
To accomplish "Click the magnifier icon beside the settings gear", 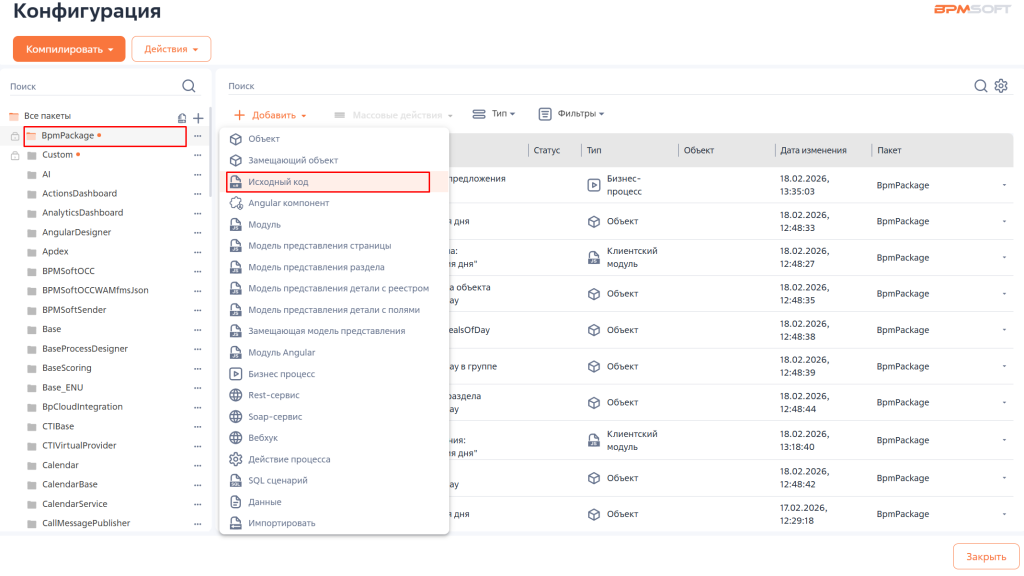I will pos(981,86).
